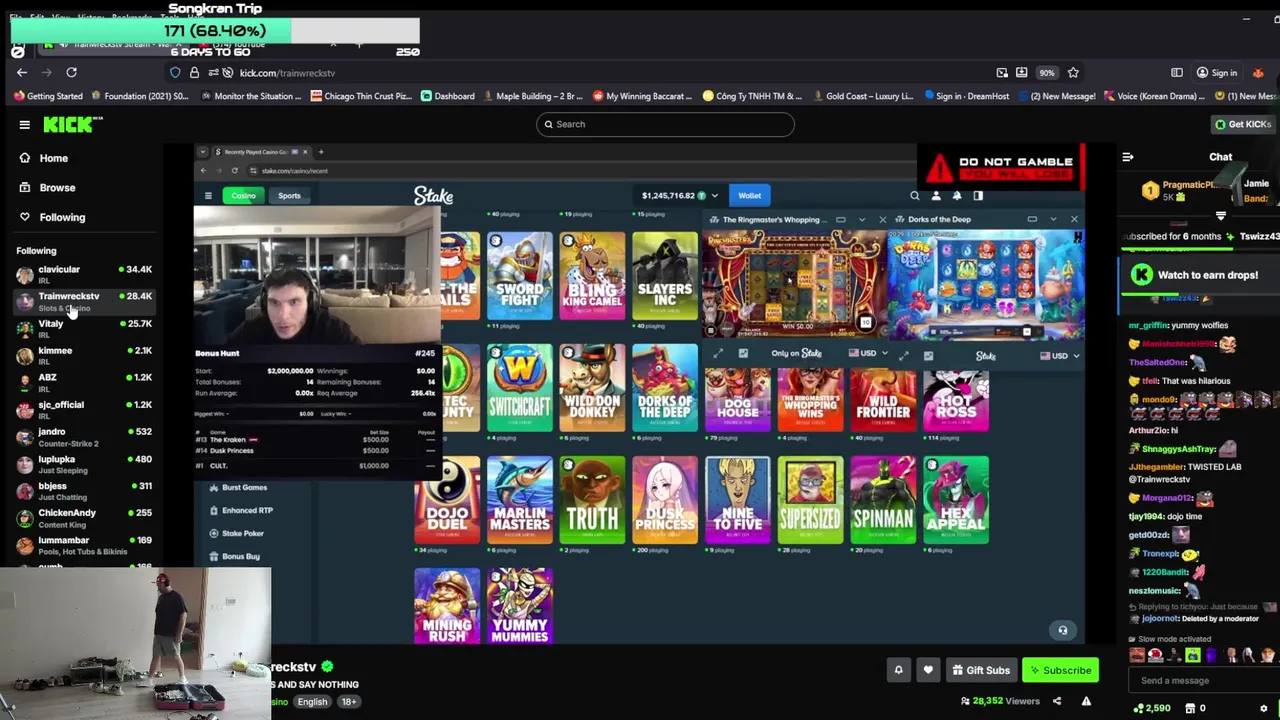Click the blue Wallet button on Stake

[749, 195]
